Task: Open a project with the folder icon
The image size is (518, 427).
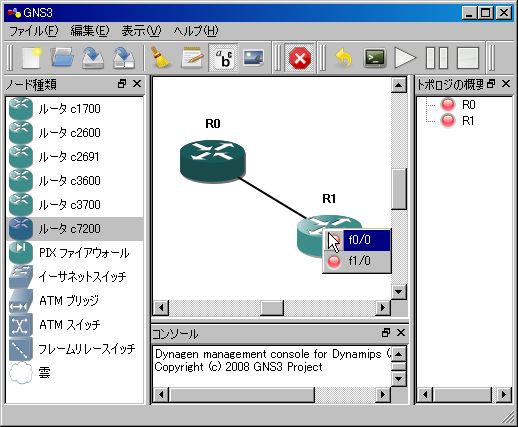Action: click(x=62, y=58)
